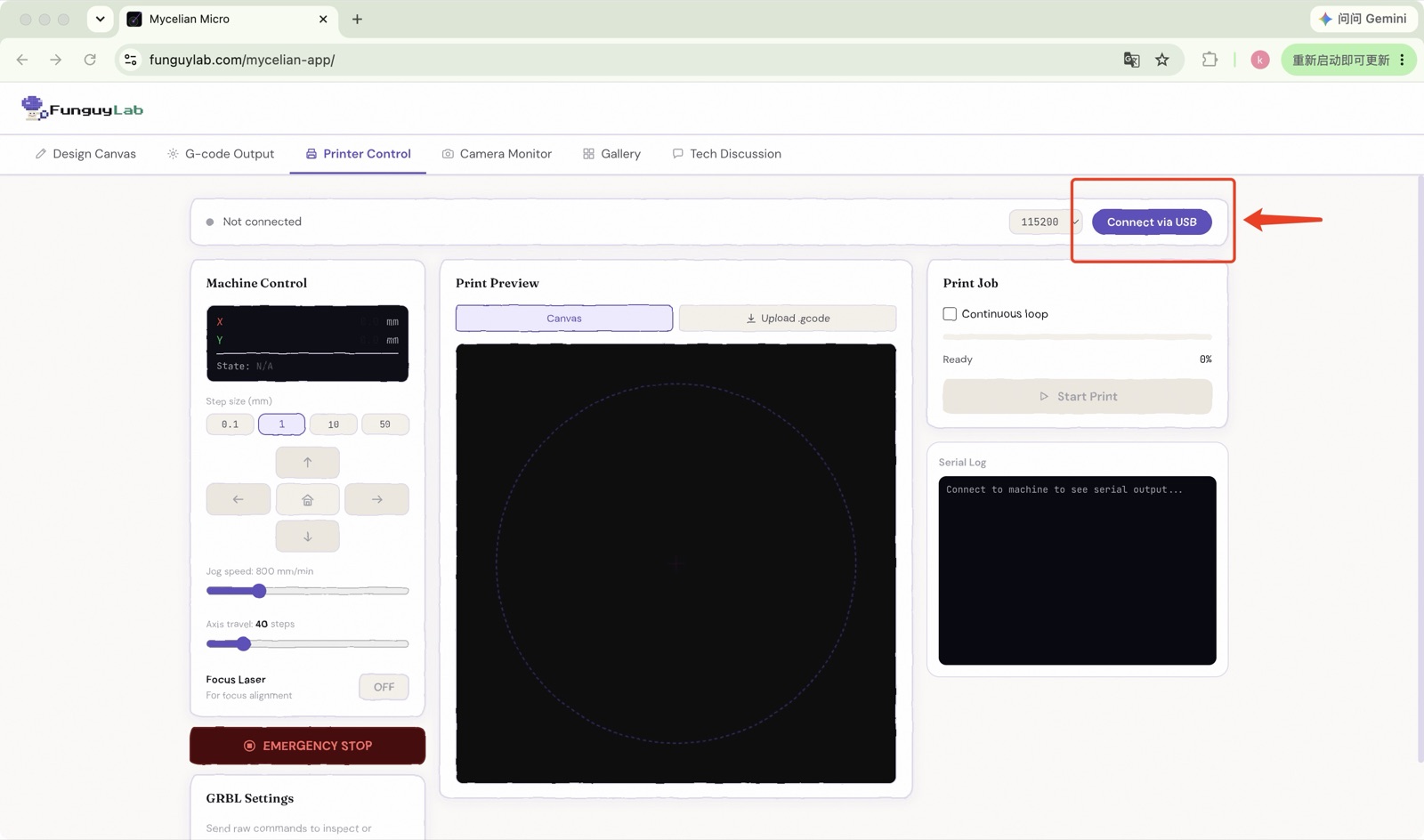The image size is (1424, 840).
Task: Open the extensions puzzle icon
Action: (x=1210, y=60)
